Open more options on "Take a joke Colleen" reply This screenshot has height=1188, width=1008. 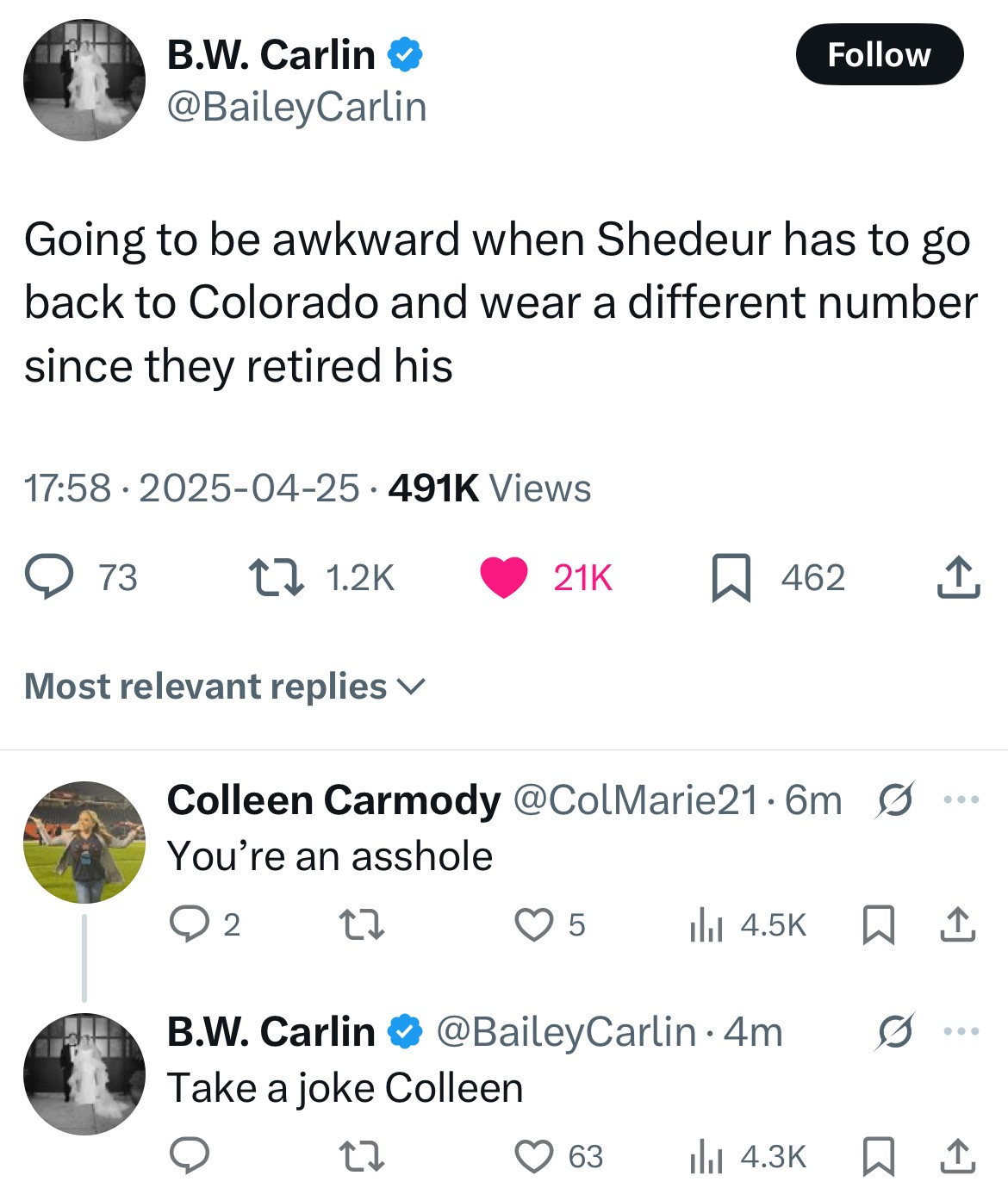[961, 1030]
